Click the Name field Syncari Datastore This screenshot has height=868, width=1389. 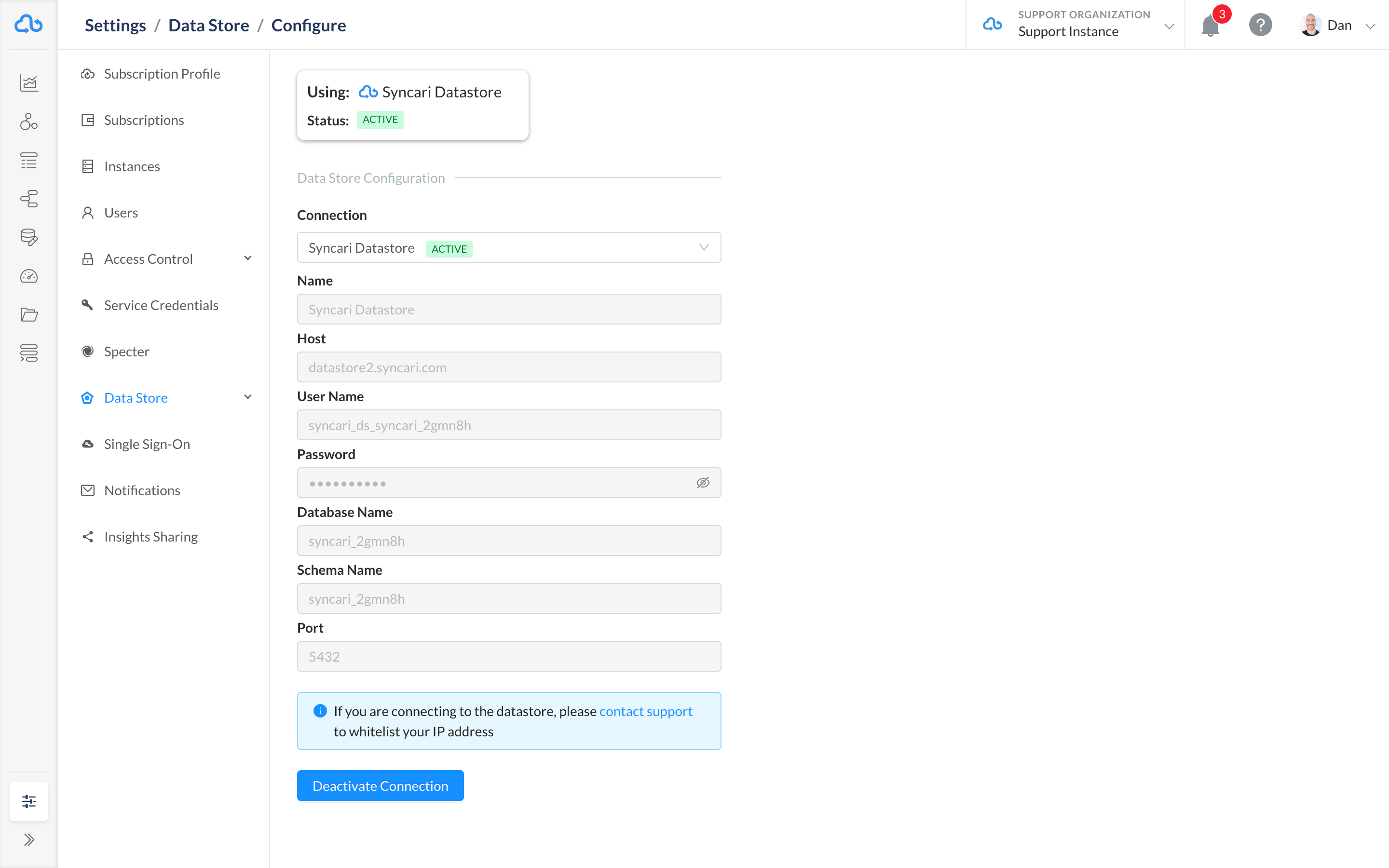(509, 310)
